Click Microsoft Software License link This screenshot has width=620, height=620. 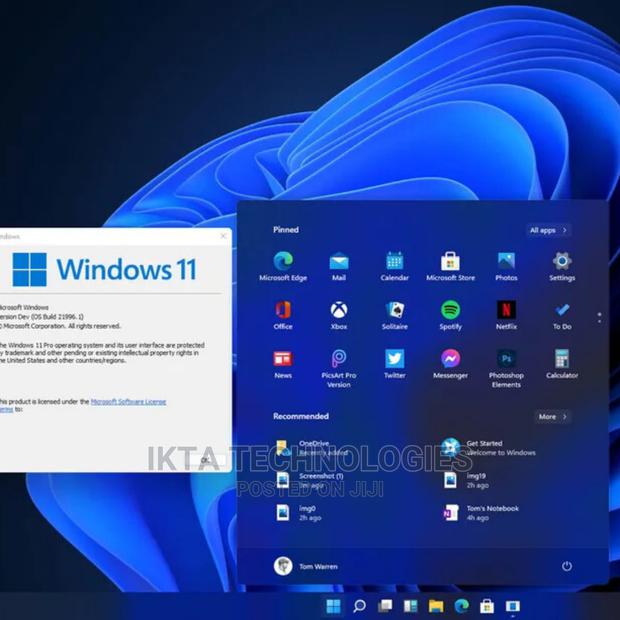point(128,402)
